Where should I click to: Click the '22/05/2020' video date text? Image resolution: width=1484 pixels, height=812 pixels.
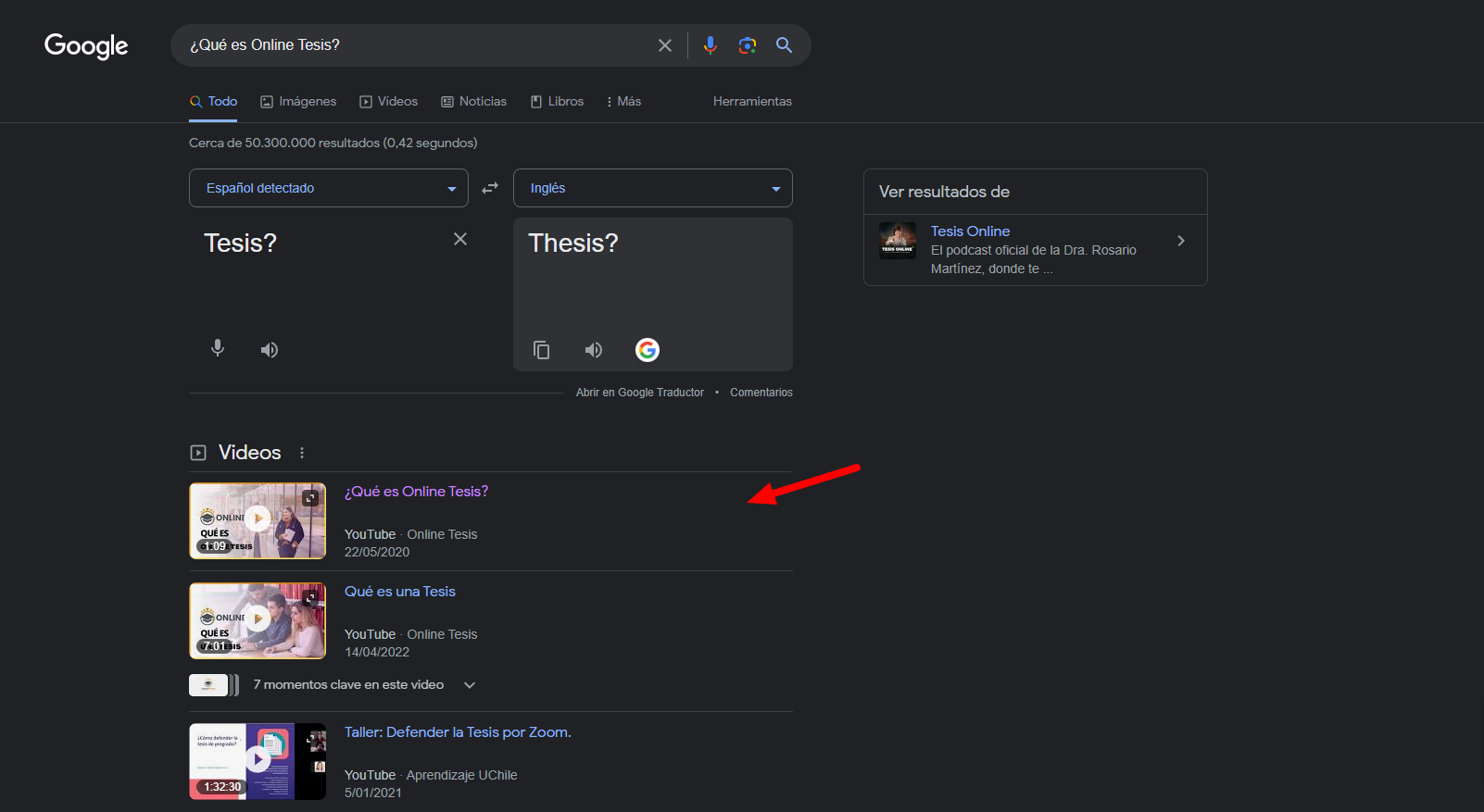pos(377,552)
